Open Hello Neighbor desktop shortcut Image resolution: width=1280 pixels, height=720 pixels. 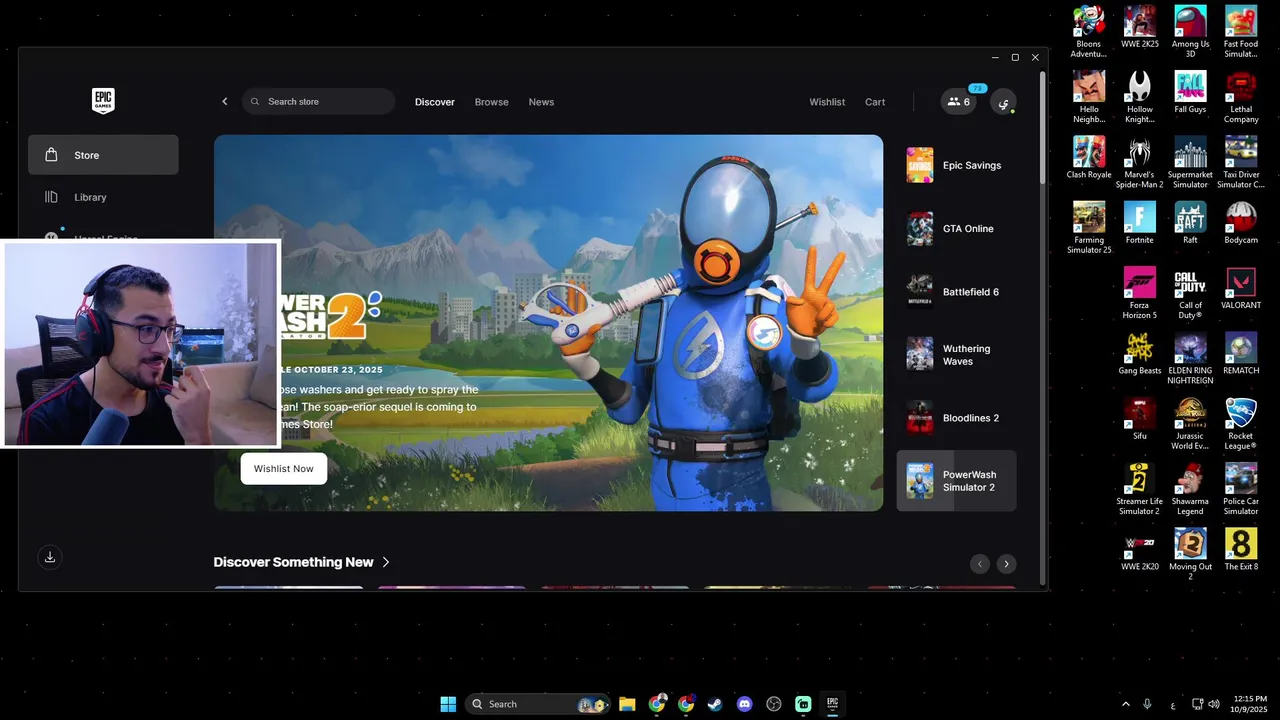tap(1089, 97)
